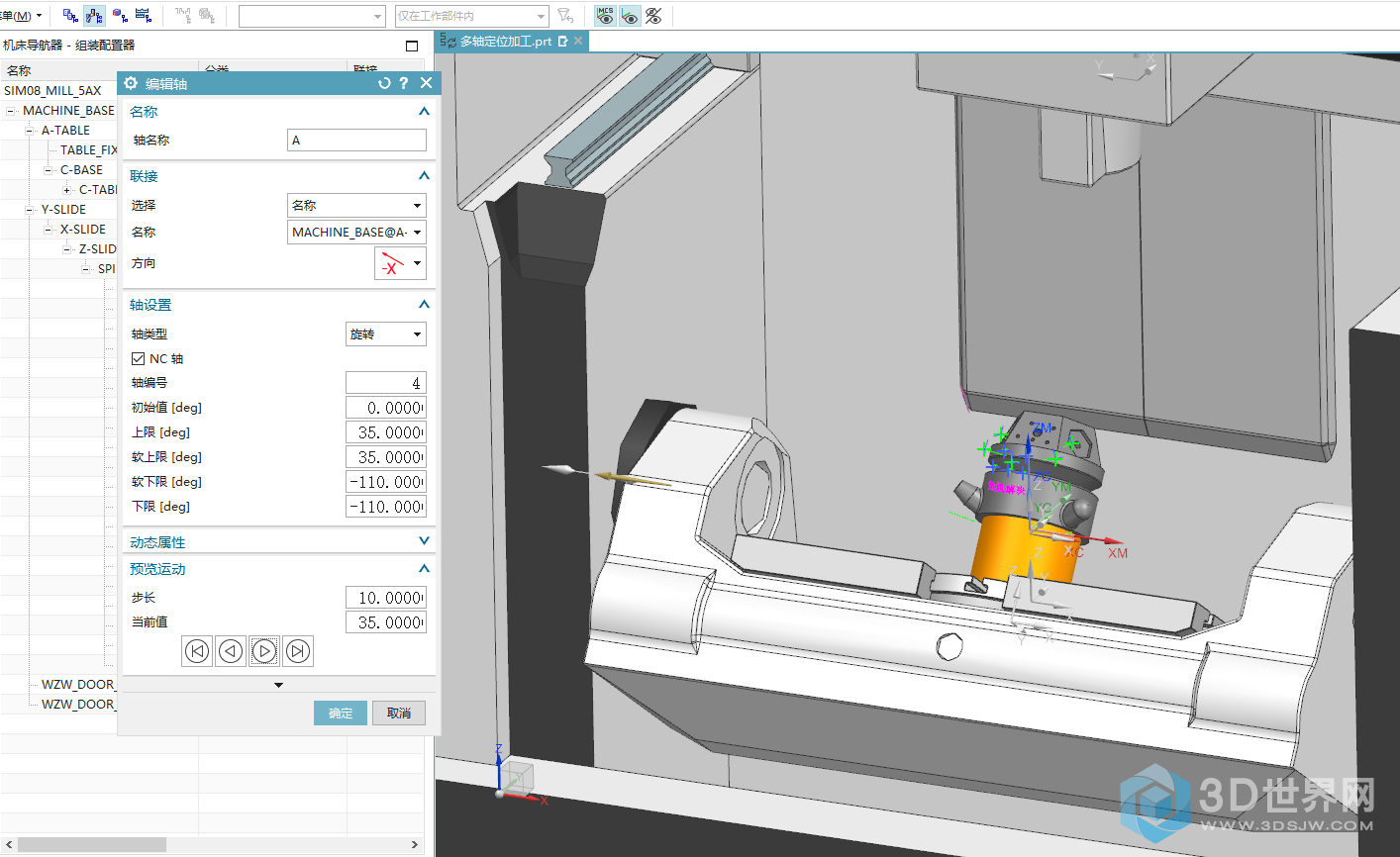
Task: Click the second greyed-out cube tree icon
Action: pos(206,15)
